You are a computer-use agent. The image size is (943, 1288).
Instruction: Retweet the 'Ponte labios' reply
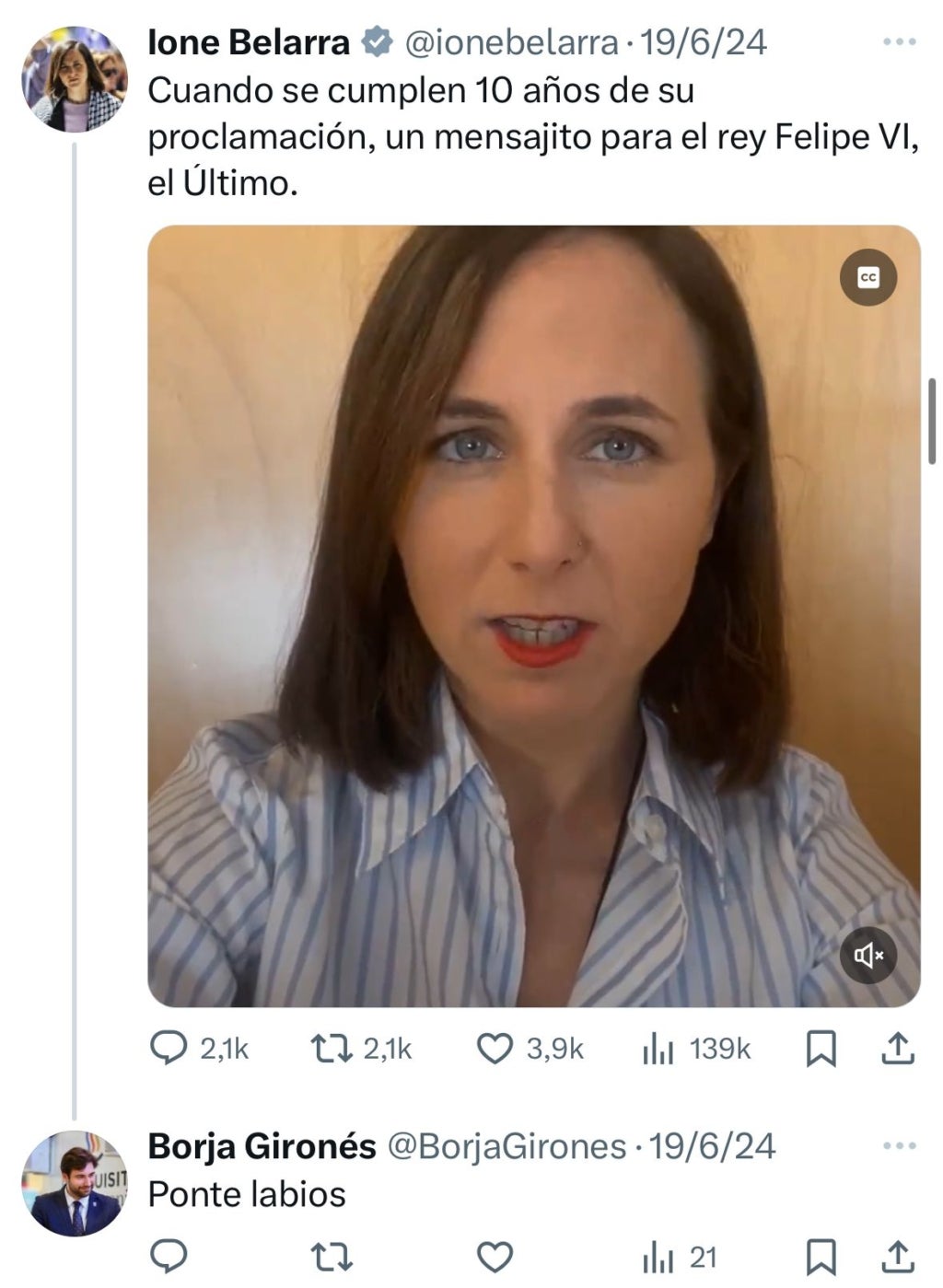332,1257
